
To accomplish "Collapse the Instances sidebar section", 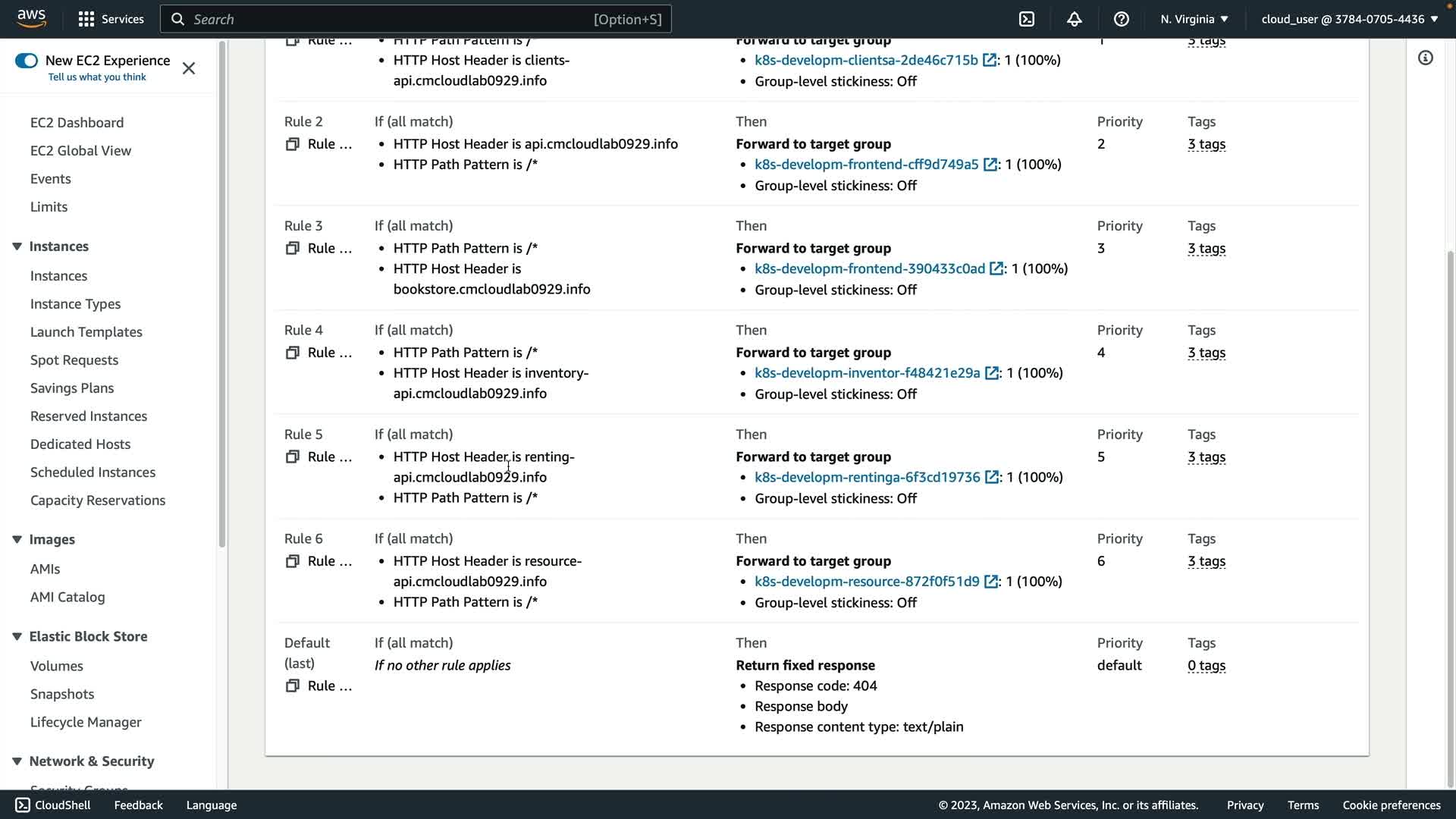I will (x=17, y=246).
